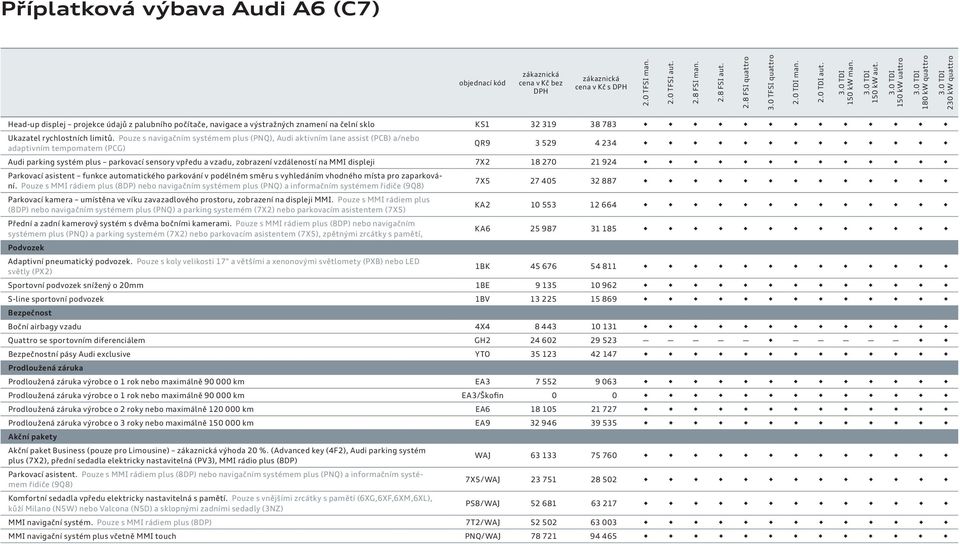Click the '2.0 TFSI man.' engine column header
This screenshot has height=544, width=960.
[x=646, y=83]
